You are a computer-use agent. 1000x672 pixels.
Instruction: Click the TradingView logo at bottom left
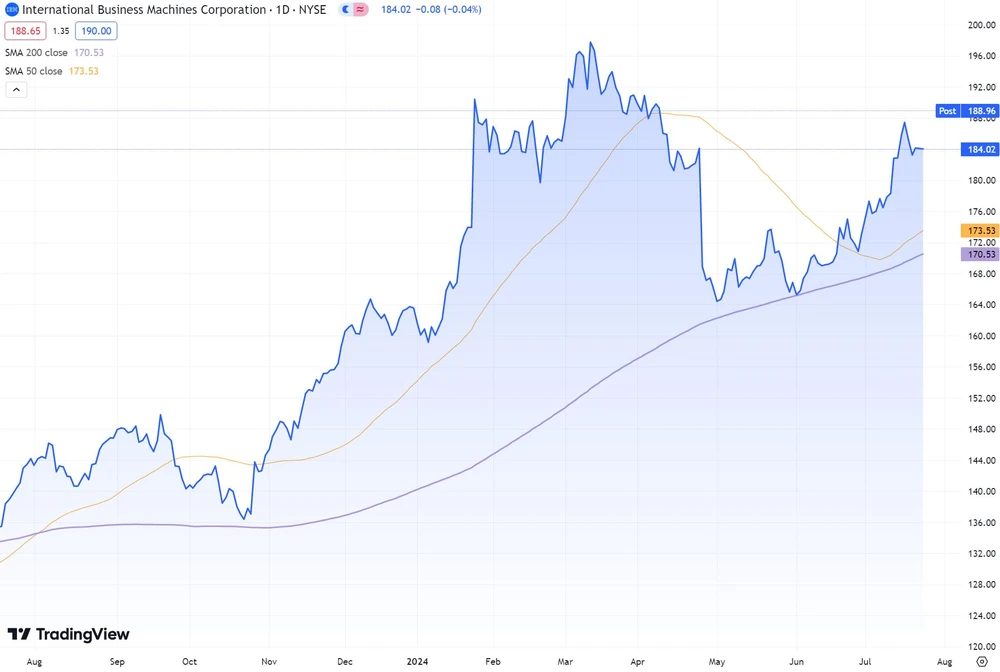[x=70, y=634]
